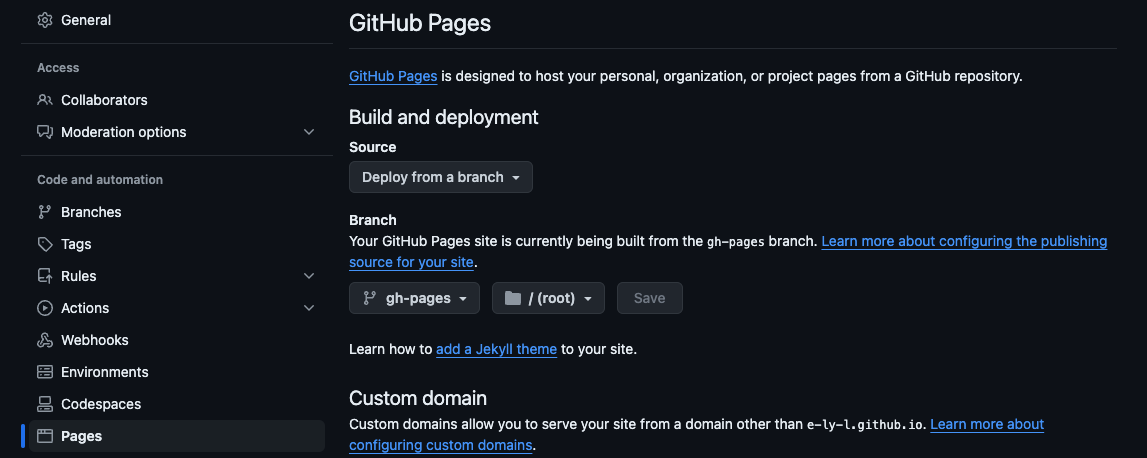Open the gh-pages branch selector
This screenshot has height=458, width=1147.
[414, 298]
